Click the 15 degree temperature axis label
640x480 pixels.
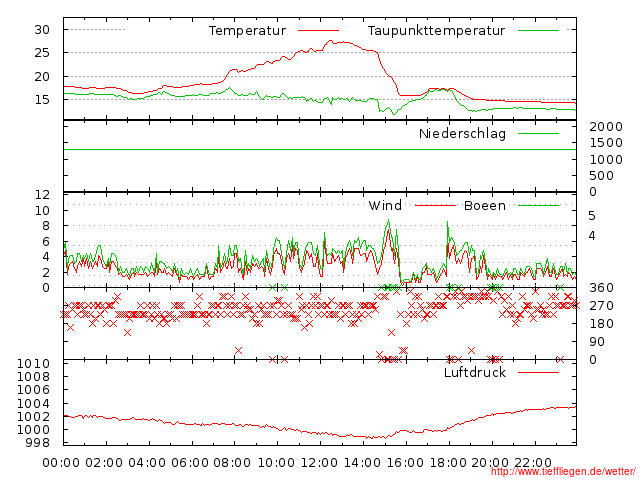42,99
